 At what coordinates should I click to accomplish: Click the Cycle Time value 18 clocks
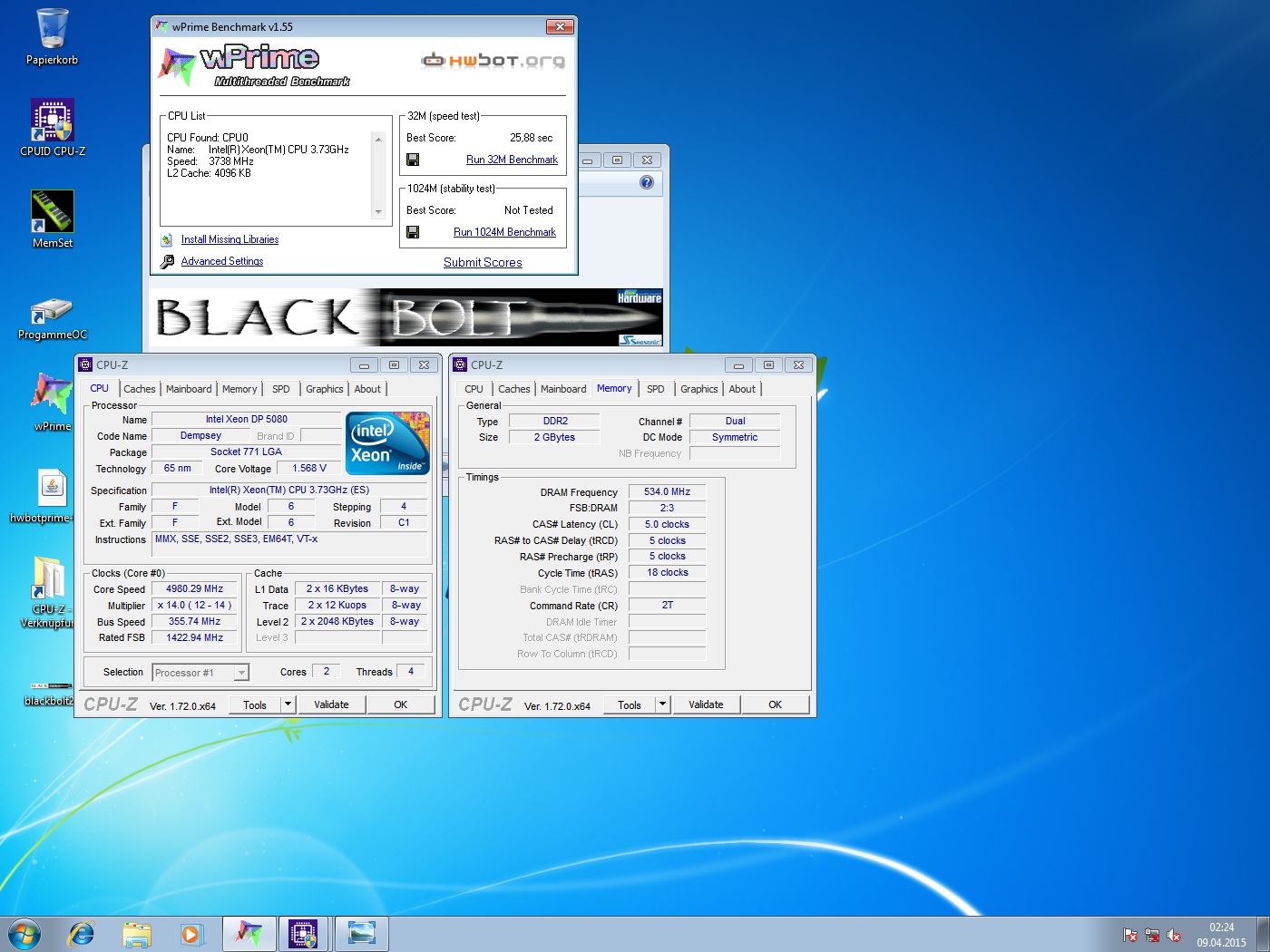click(667, 573)
